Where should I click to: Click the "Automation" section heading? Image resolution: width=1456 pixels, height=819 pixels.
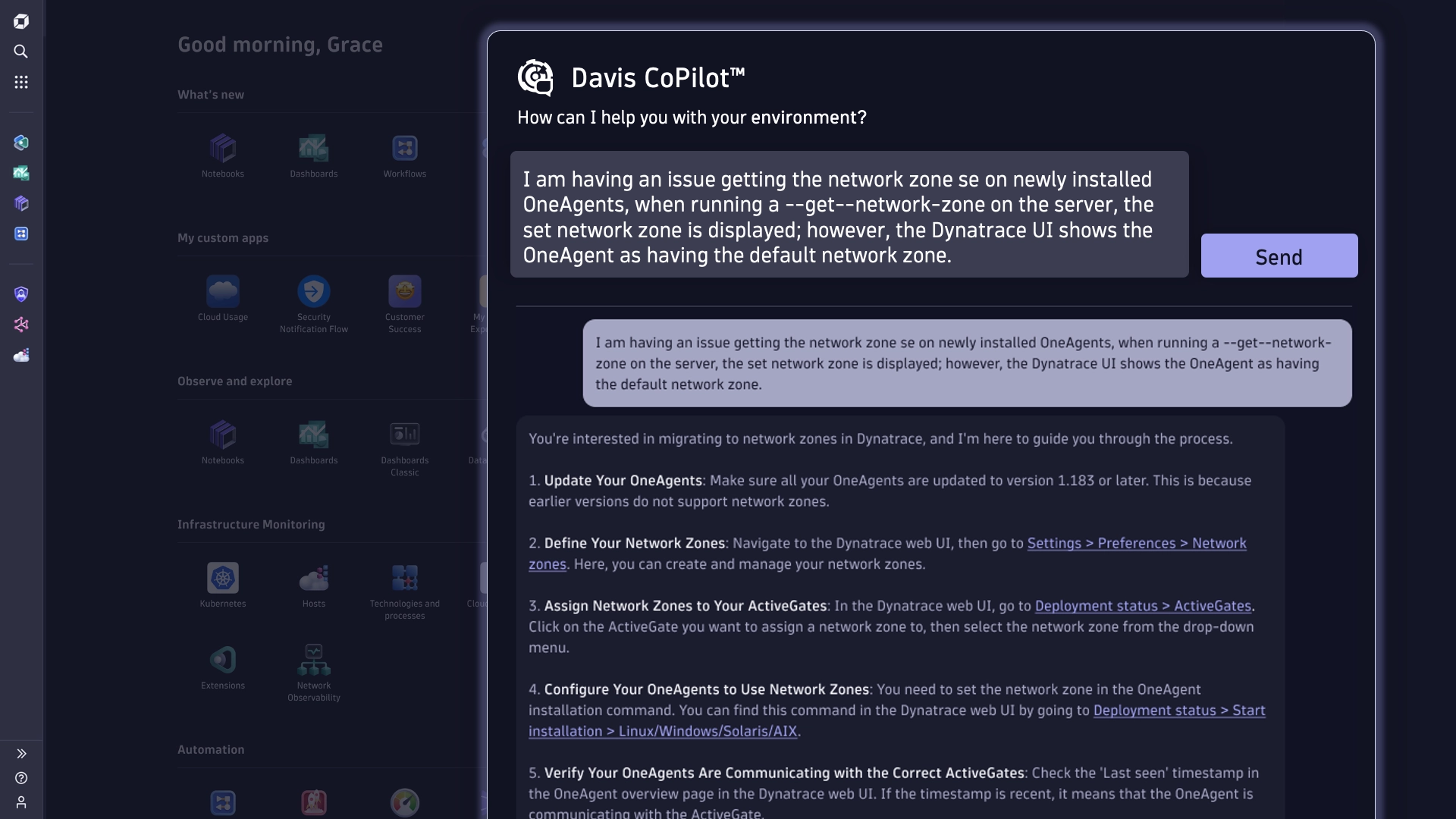coord(211,750)
